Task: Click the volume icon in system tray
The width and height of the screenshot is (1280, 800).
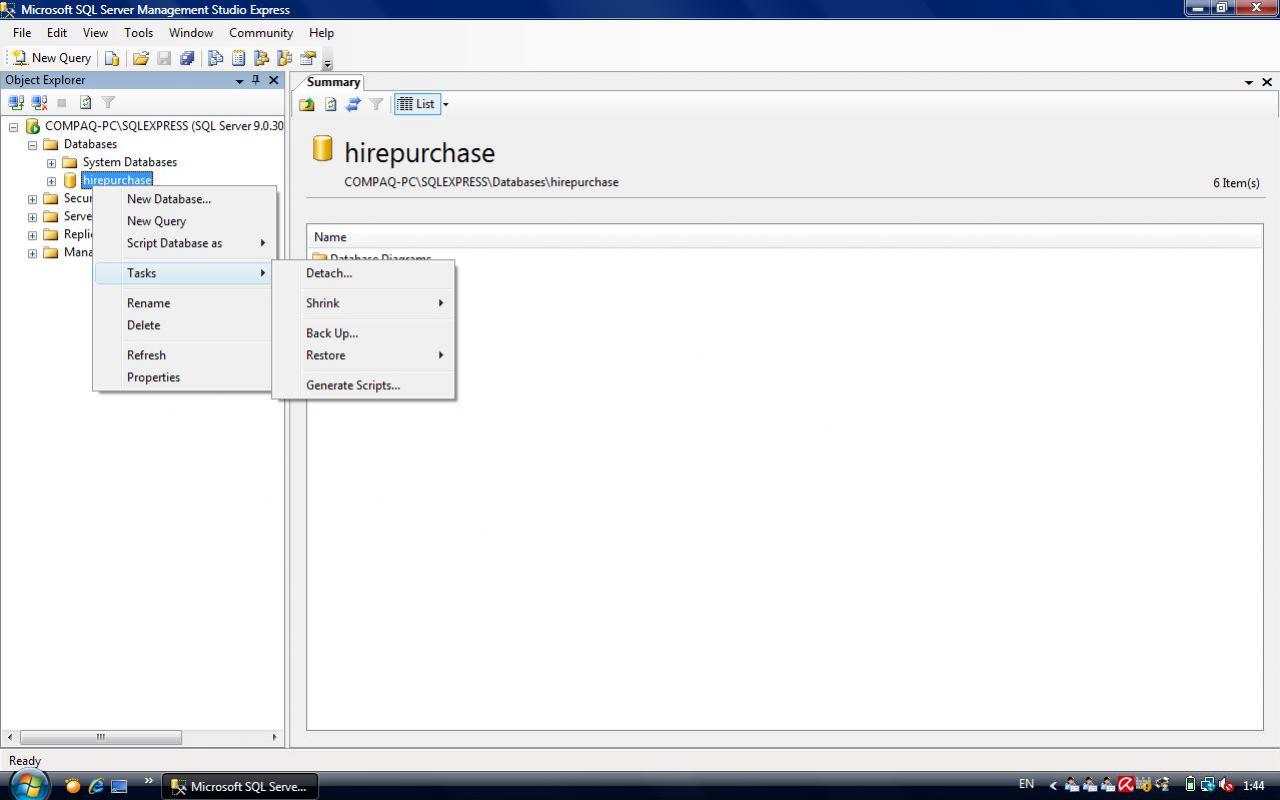Action: pos(1226,785)
